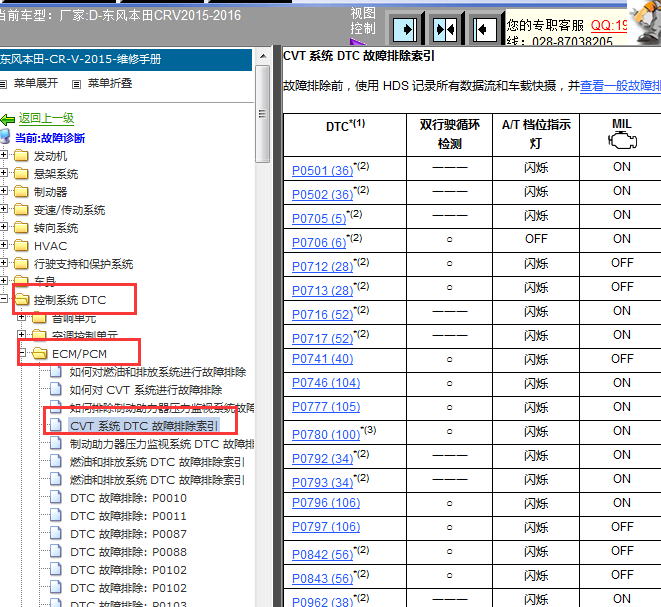
Task: Open the P0712 (28) DTC link
Action: pos(322,266)
